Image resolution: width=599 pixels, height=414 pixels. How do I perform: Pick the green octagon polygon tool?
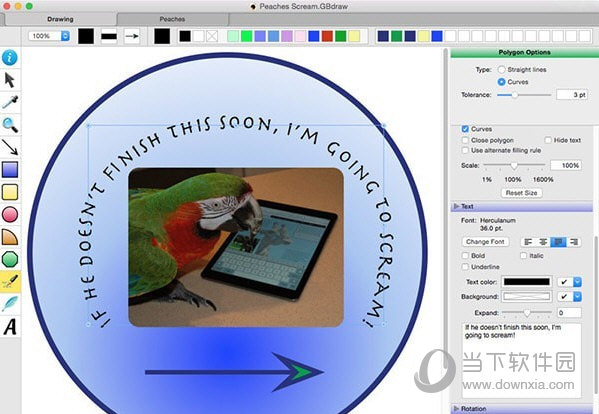pyautogui.click(x=10, y=259)
